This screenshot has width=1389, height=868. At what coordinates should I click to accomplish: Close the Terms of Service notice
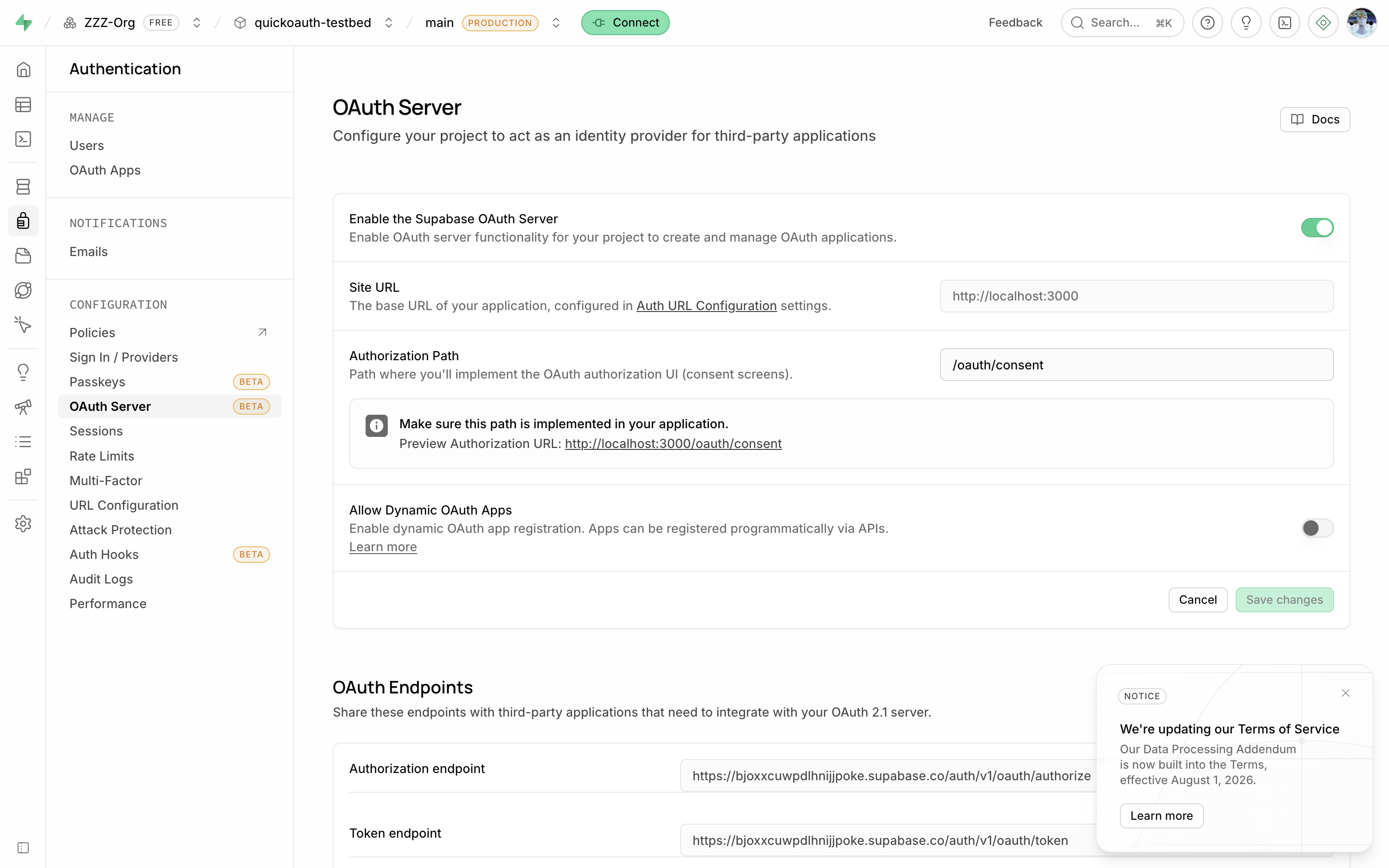[1346, 693]
